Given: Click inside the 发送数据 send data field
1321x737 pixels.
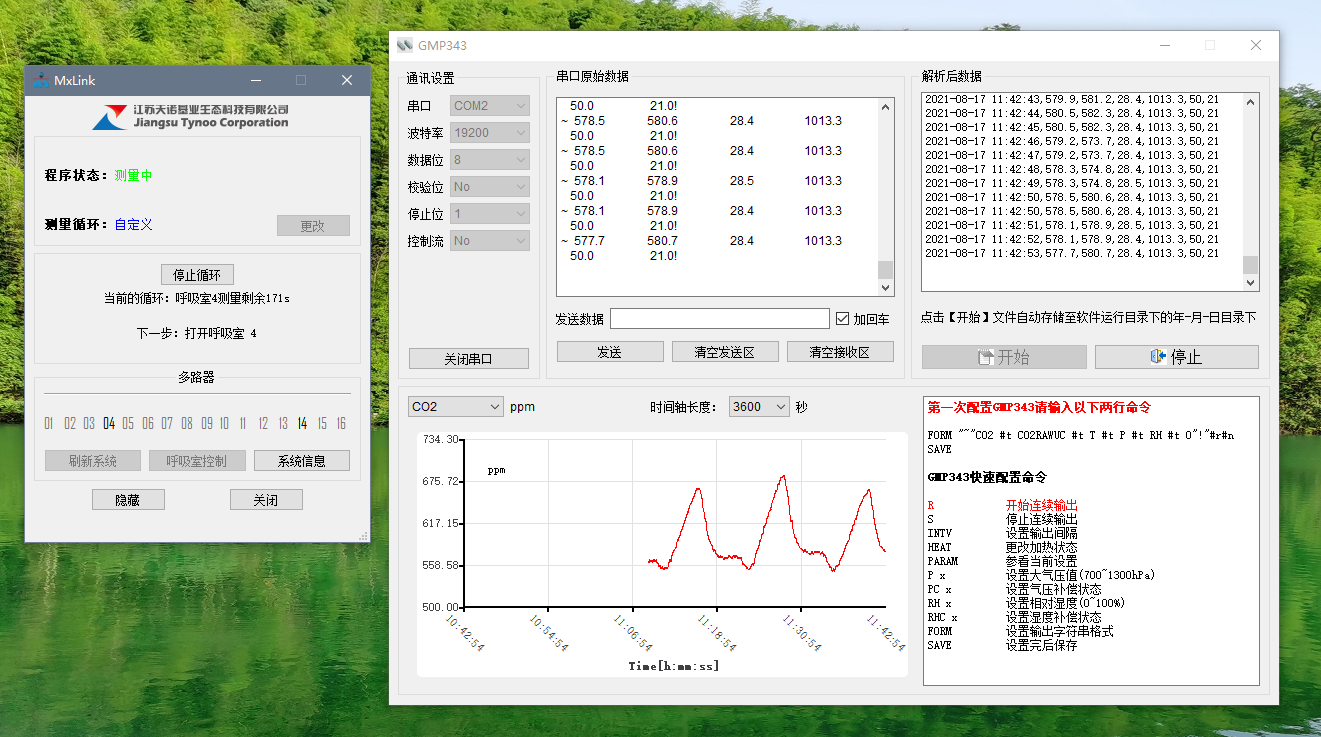Looking at the screenshot, I should point(719,318).
